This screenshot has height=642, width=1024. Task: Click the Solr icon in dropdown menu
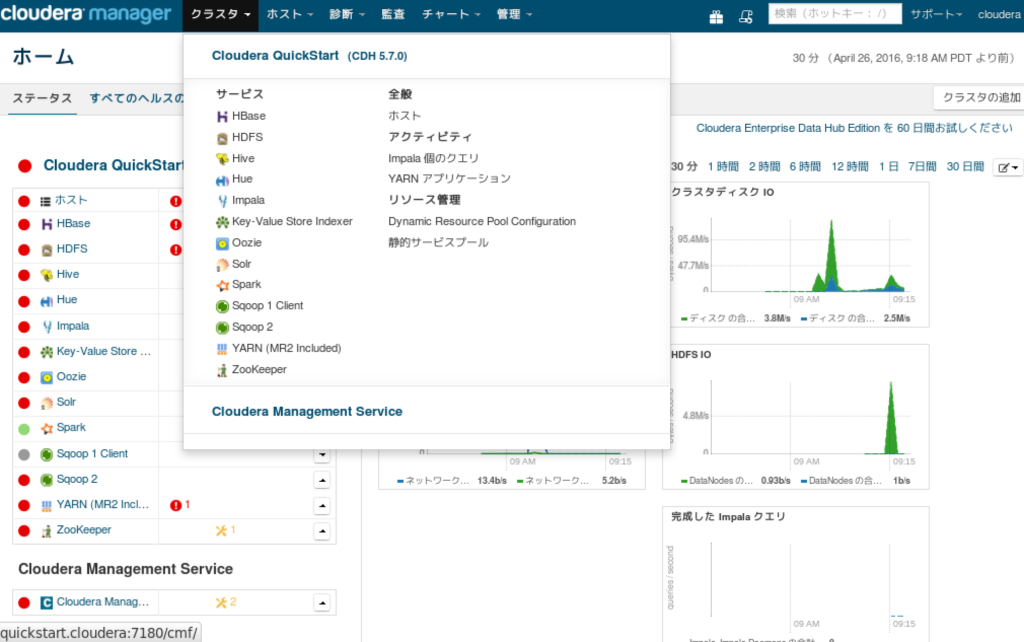click(222, 265)
